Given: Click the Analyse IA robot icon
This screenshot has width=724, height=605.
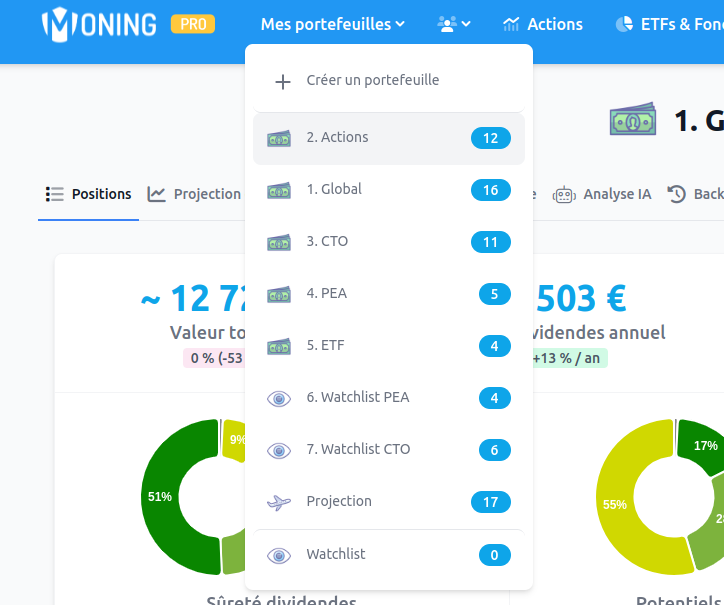Looking at the screenshot, I should point(564,194).
